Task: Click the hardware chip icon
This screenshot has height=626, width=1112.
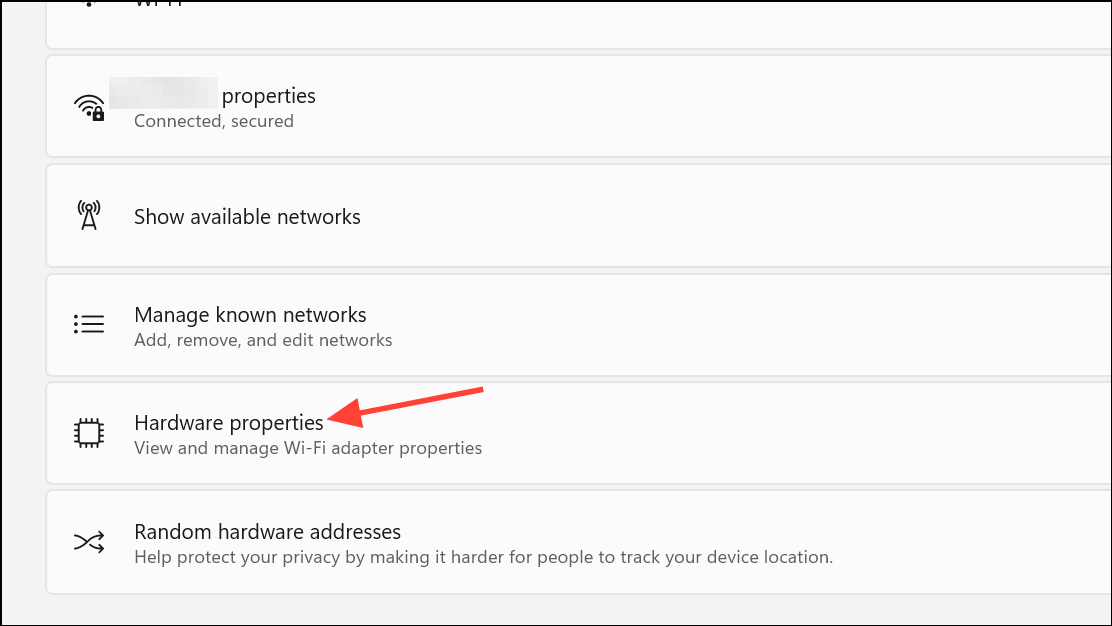Action: [x=89, y=432]
